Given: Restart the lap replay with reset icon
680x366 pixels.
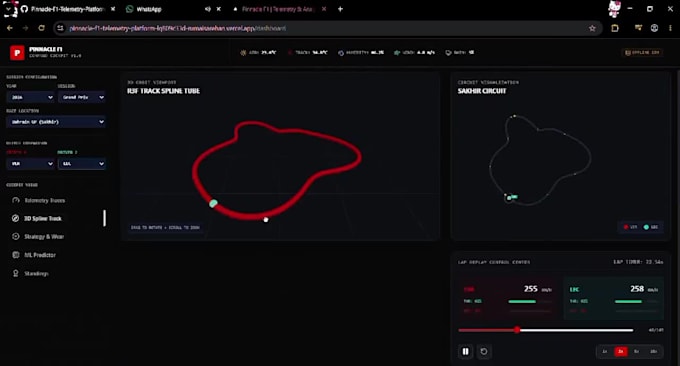Looking at the screenshot, I should click(x=484, y=351).
